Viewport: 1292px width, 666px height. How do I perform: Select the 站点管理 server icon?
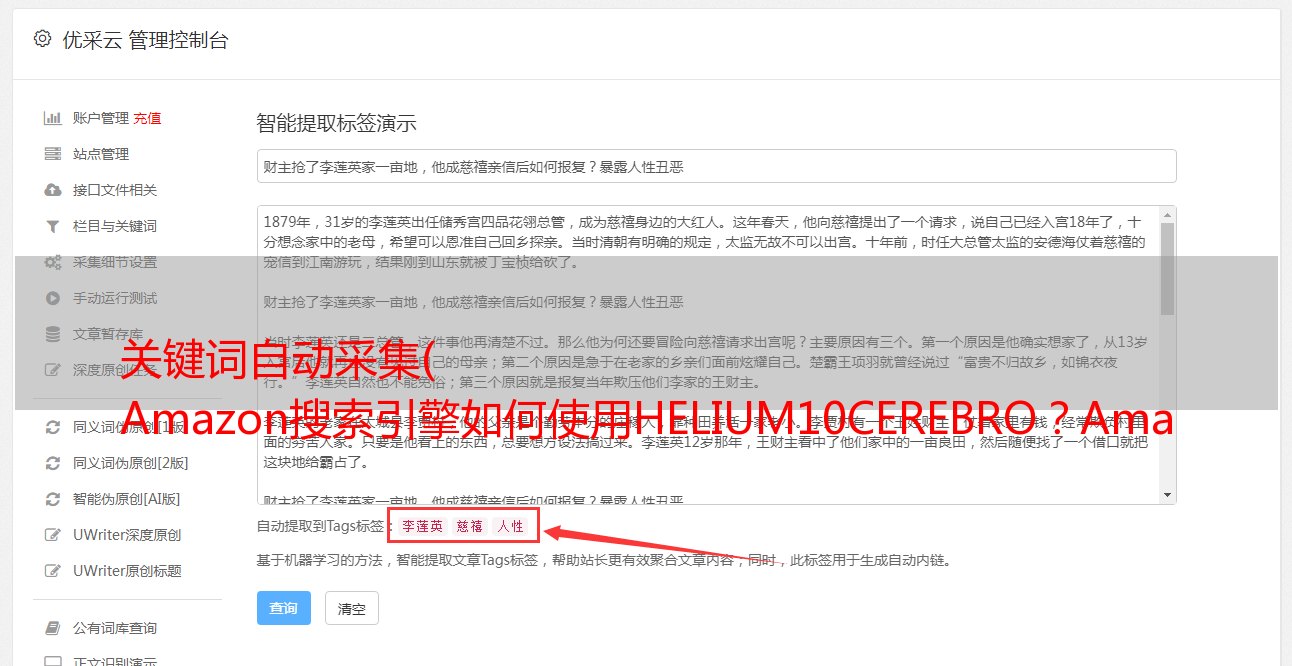(53, 154)
